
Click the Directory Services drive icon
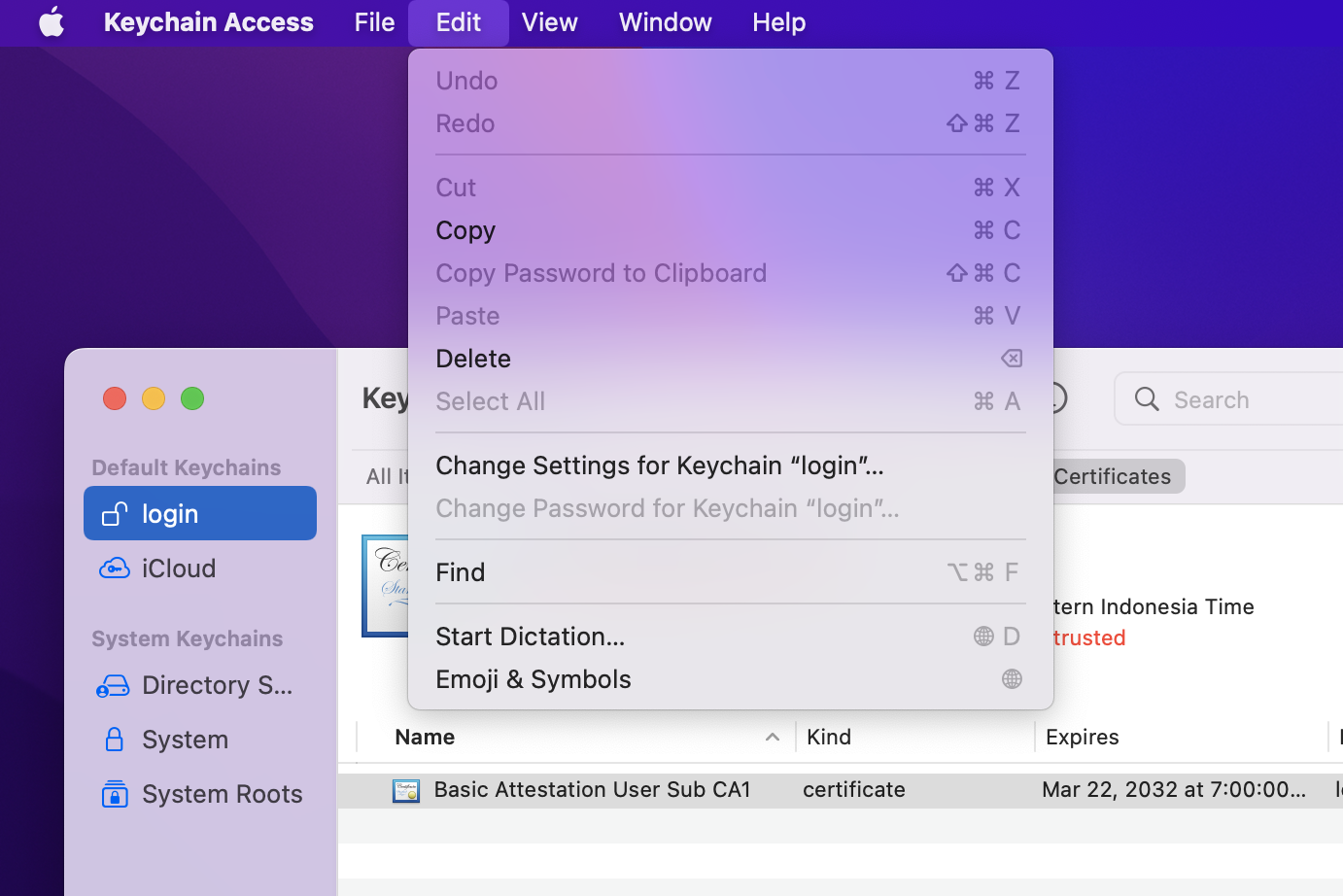113,686
